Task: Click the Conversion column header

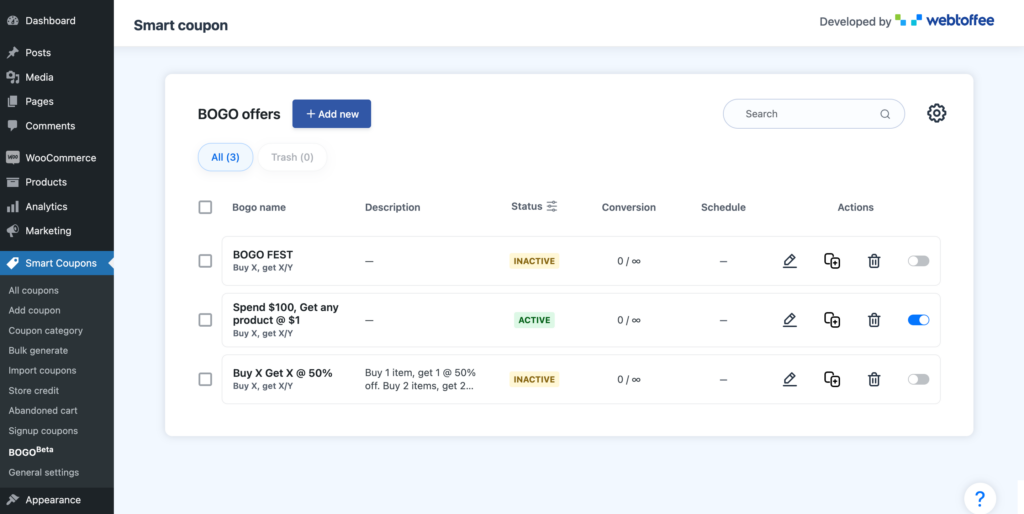Action: 629,207
